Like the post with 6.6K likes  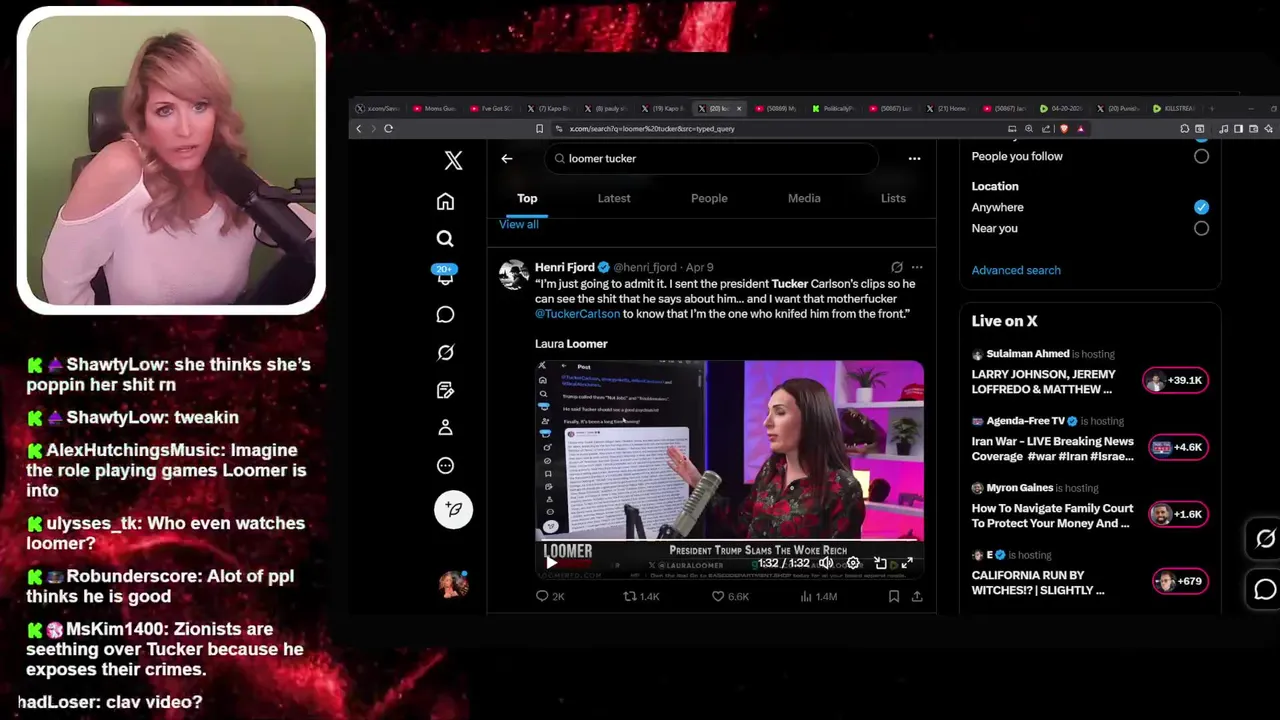click(x=729, y=596)
